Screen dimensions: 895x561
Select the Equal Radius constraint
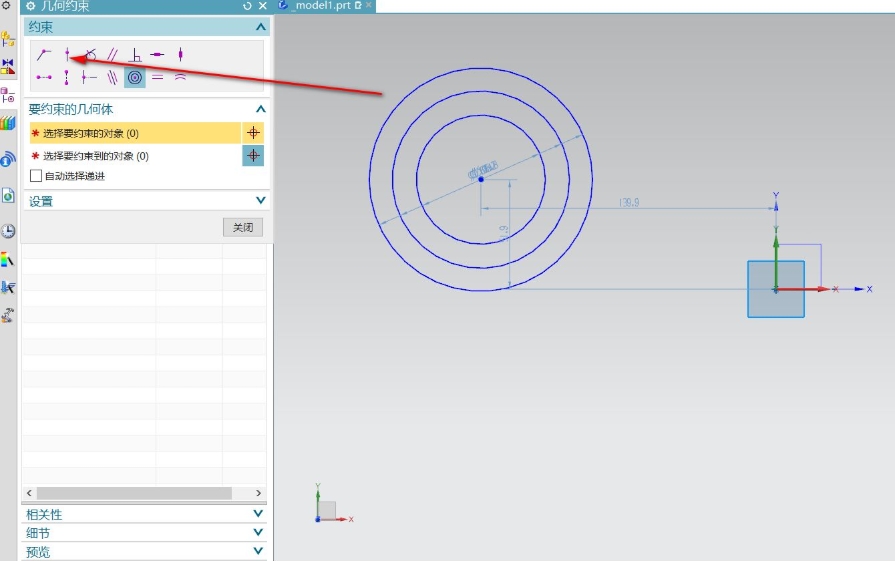click(x=180, y=77)
